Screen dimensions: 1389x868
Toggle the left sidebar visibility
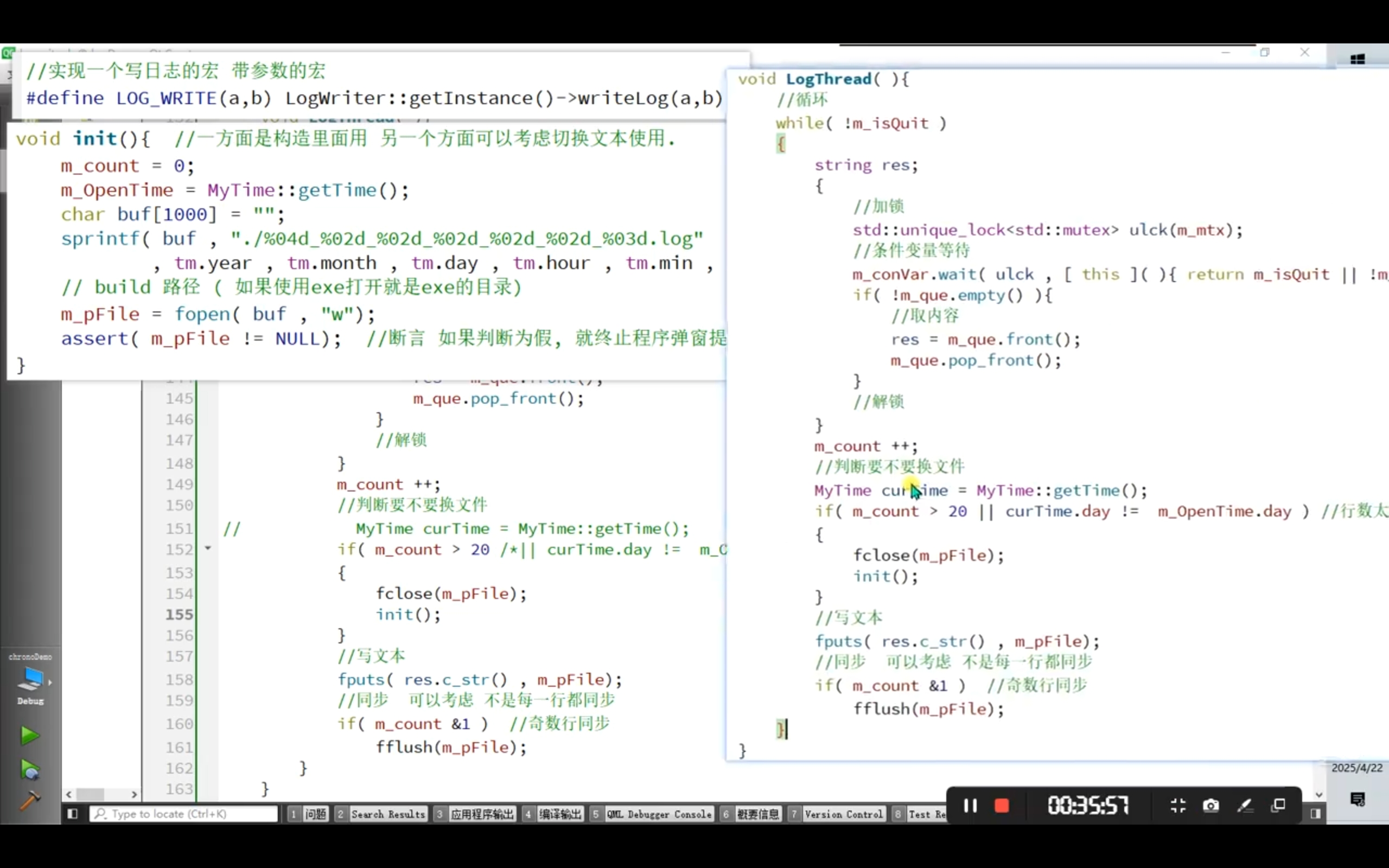(72, 813)
